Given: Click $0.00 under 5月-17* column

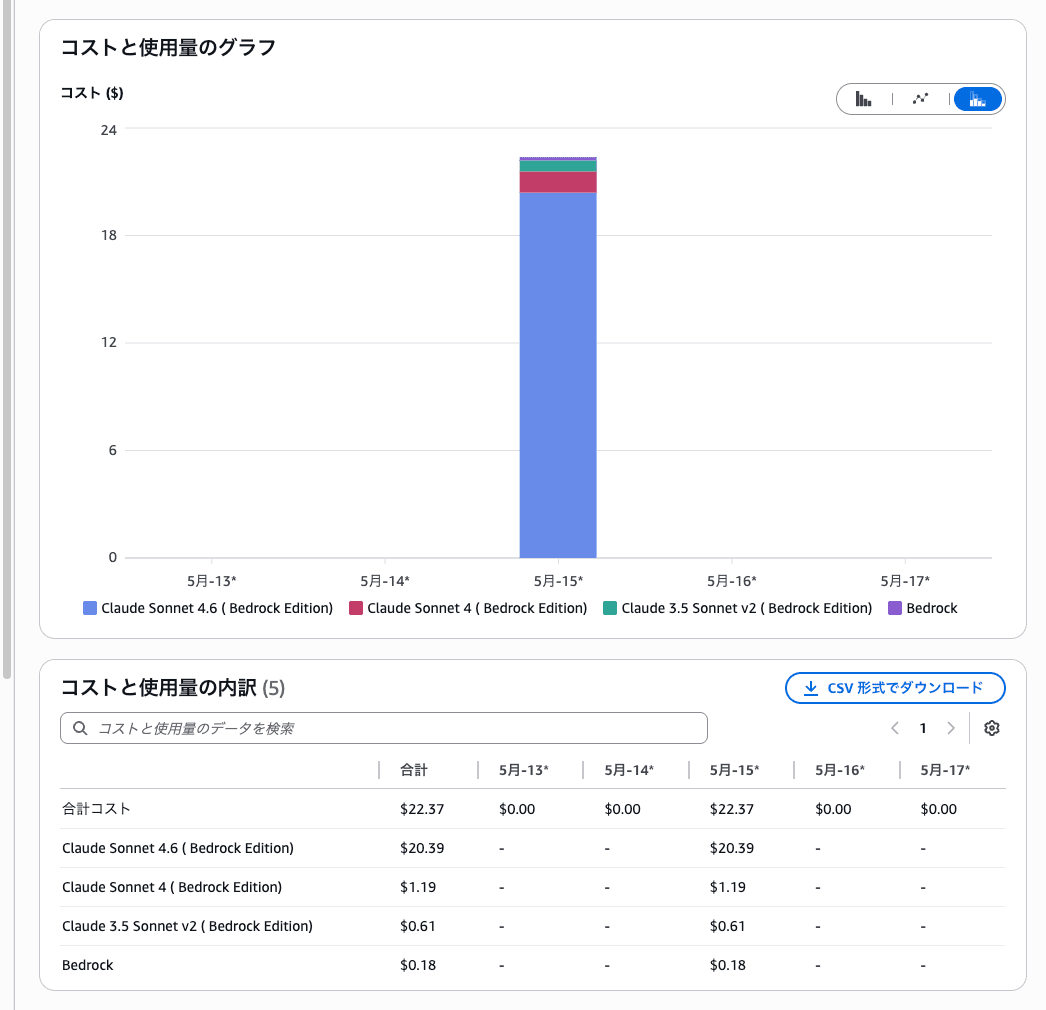Looking at the screenshot, I should 939,809.
